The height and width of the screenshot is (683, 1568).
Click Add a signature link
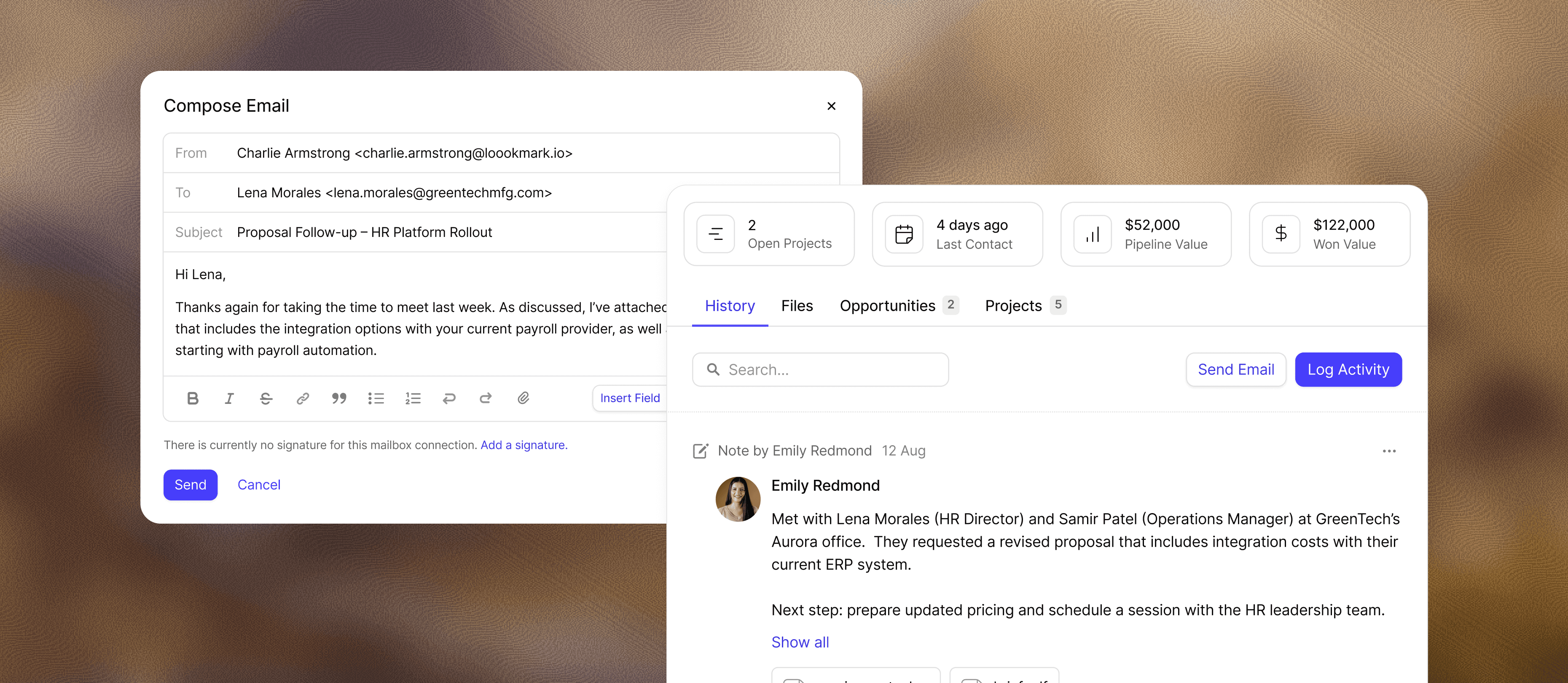(x=524, y=445)
